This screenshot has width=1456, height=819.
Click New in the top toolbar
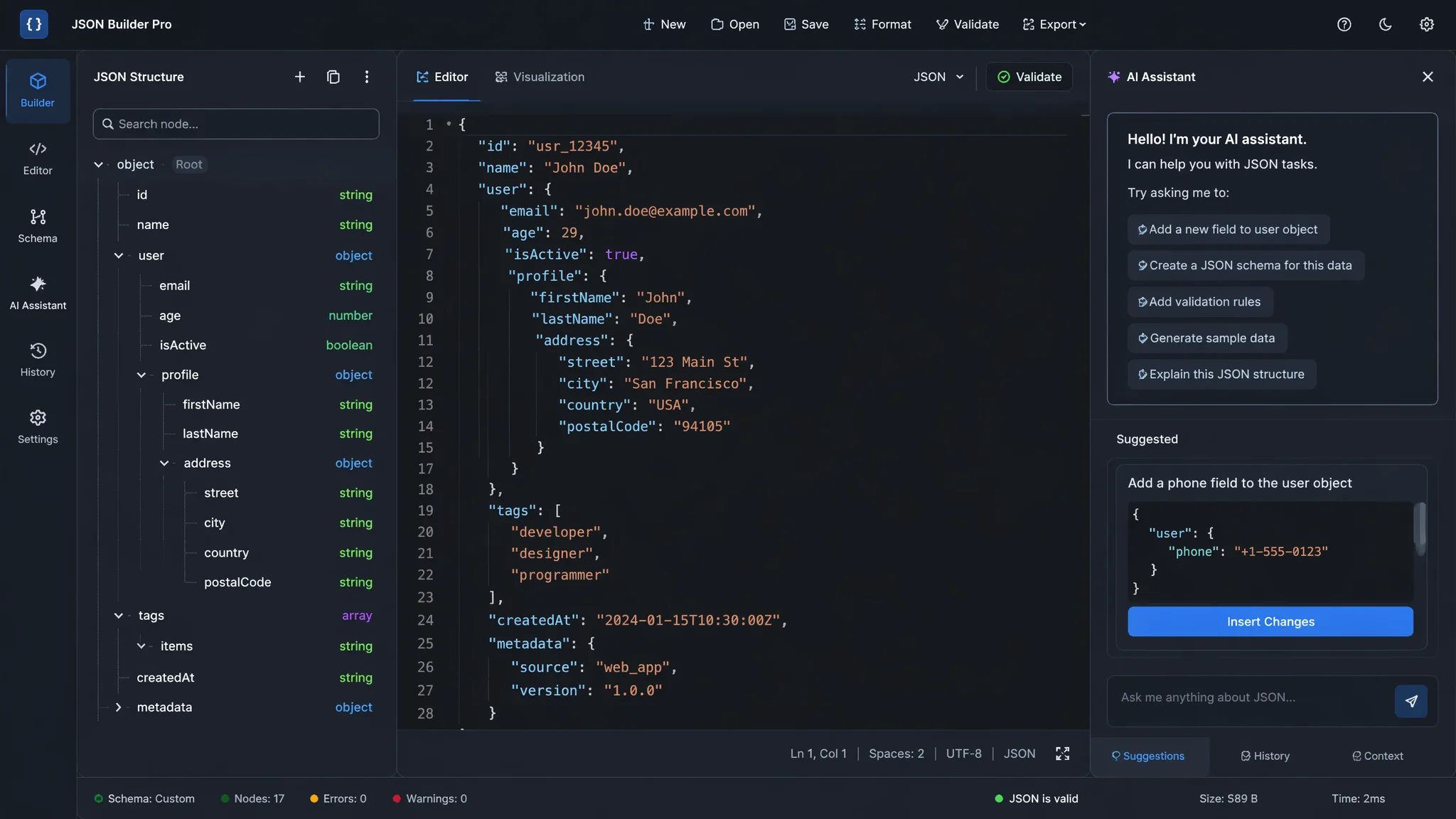[x=664, y=24]
